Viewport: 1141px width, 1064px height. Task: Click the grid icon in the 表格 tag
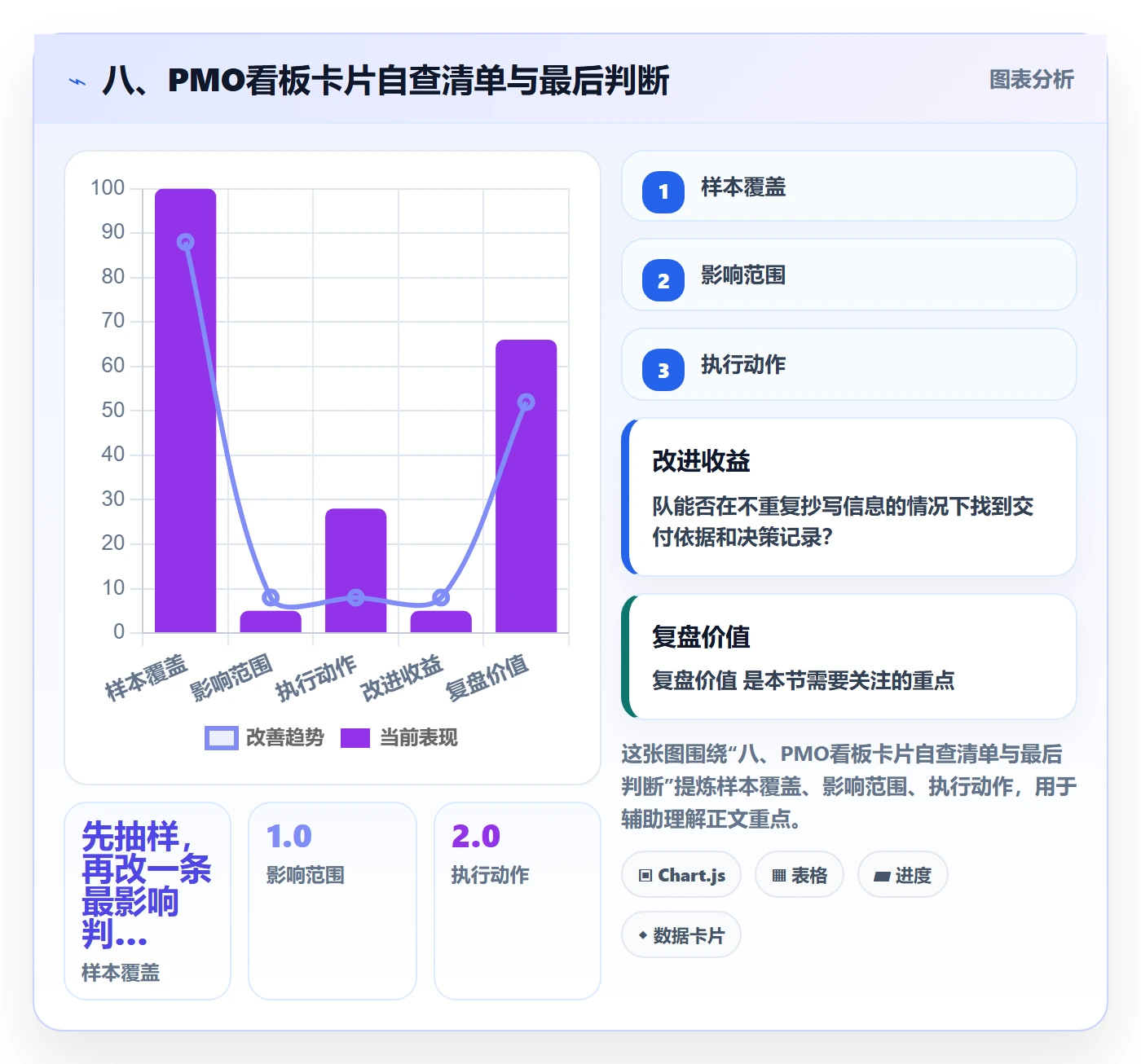click(x=779, y=876)
